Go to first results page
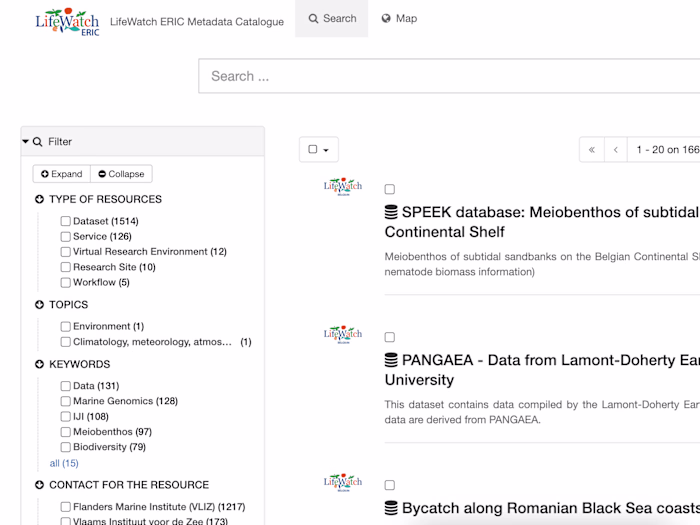The width and height of the screenshot is (700, 525). [x=592, y=150]
